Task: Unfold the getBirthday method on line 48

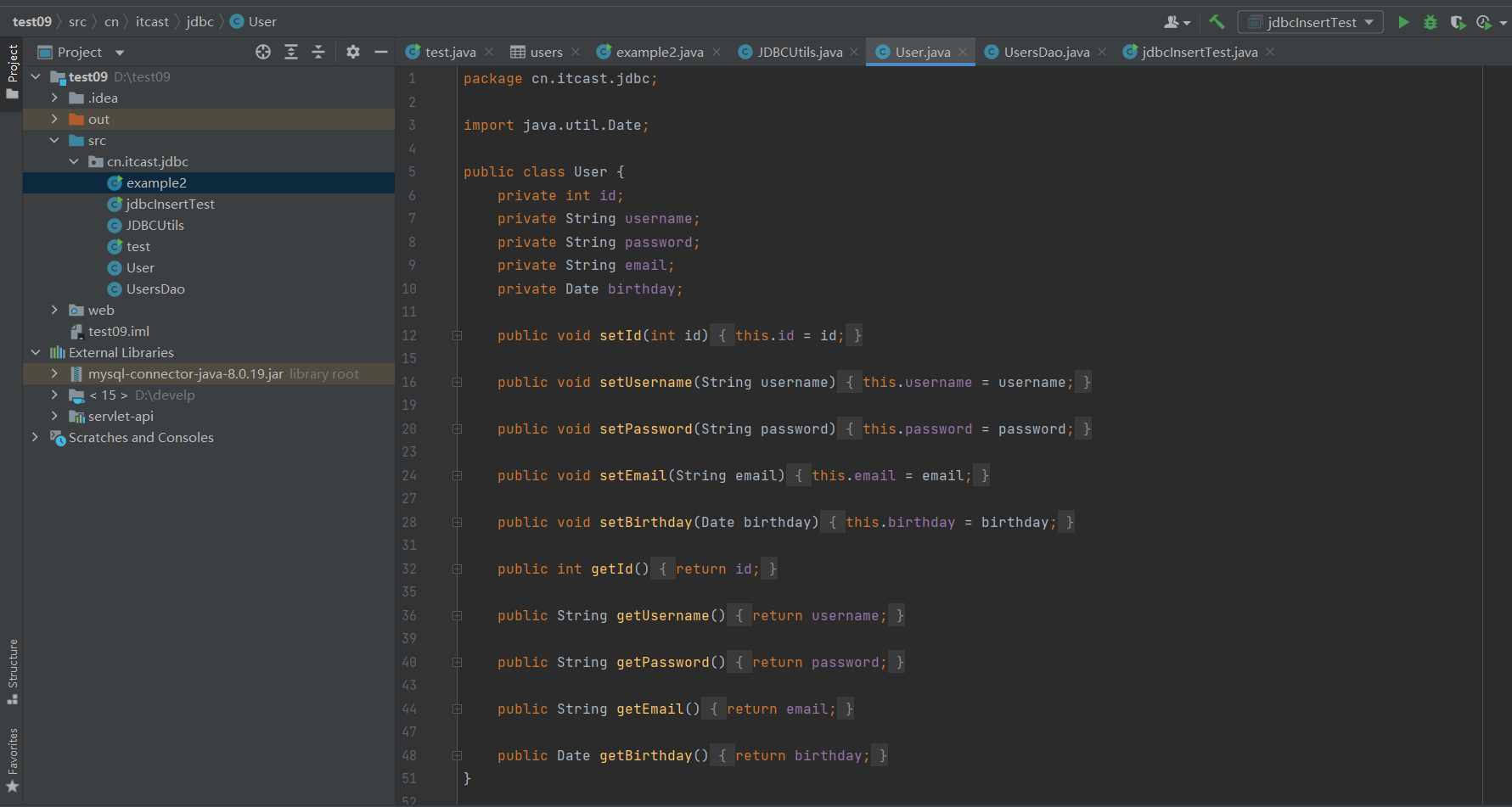Action: point(457,755)
